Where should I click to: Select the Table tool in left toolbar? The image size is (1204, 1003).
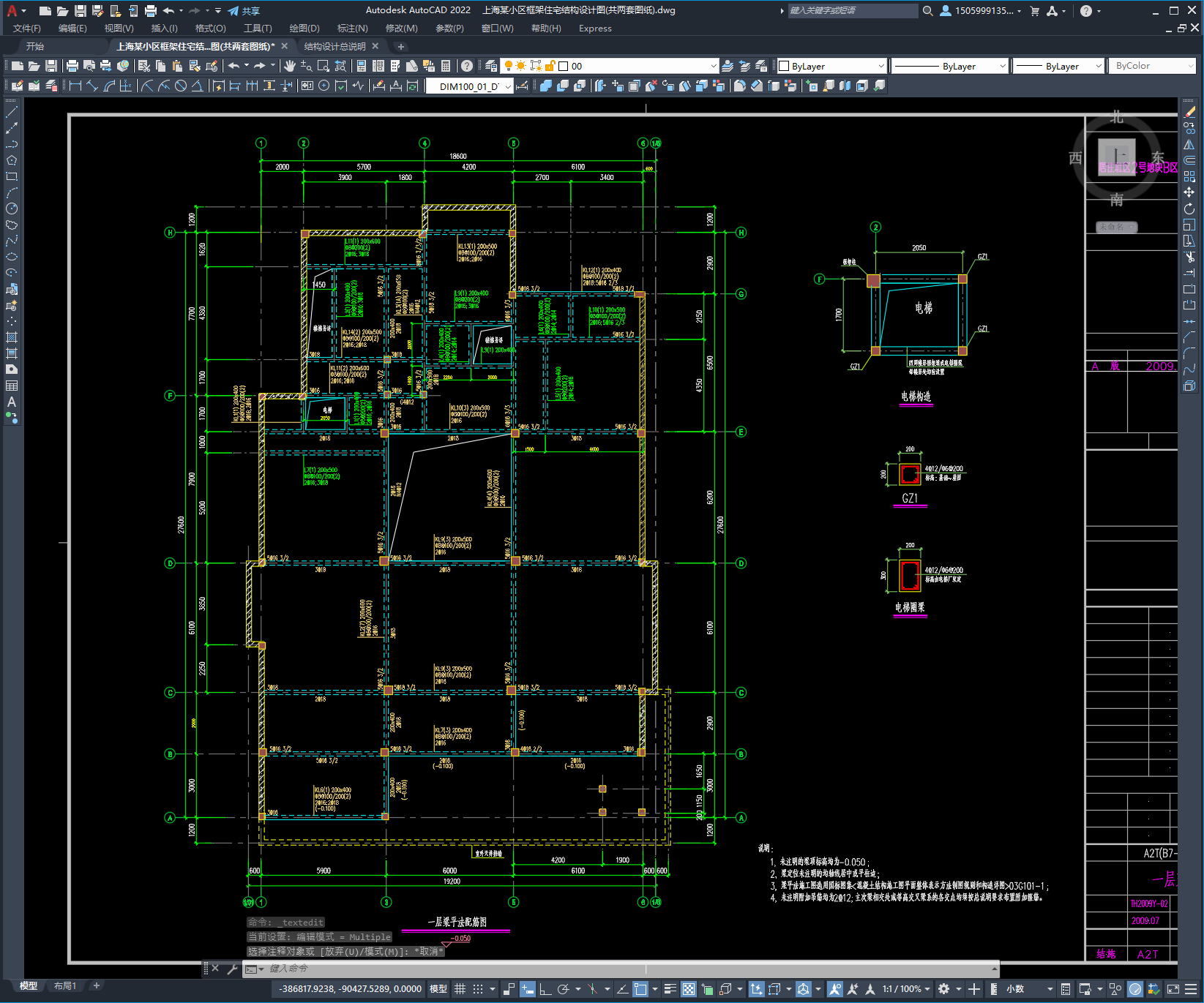pos(12,386)
